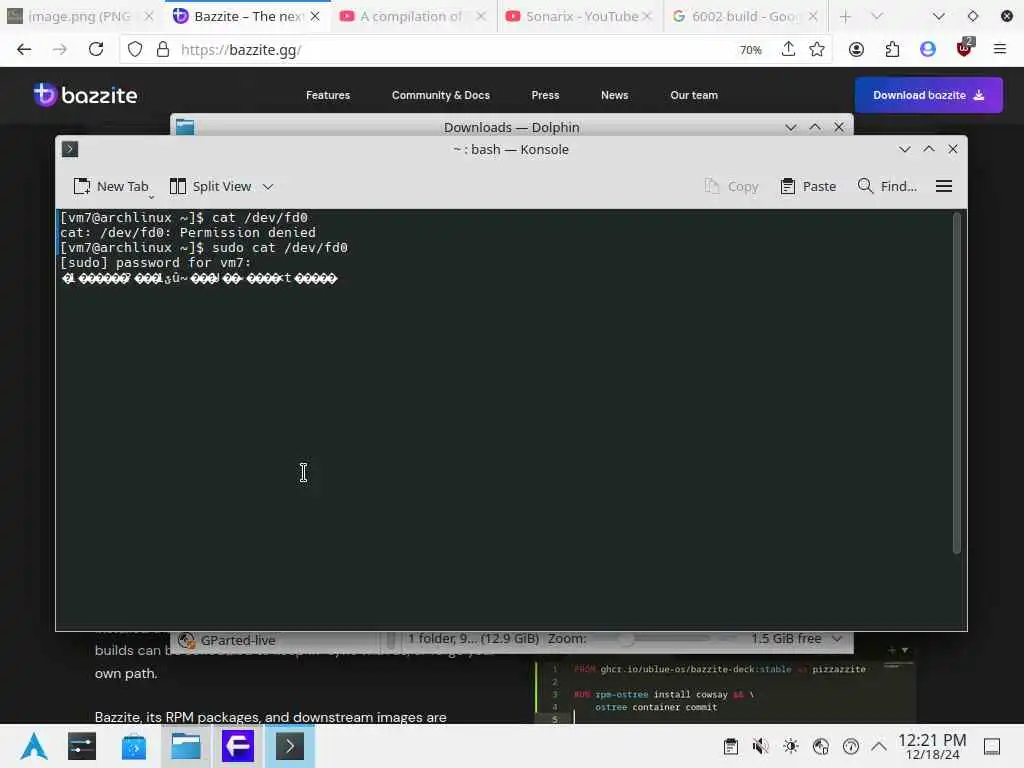Open Find in Konsole toolbar
The height and width of the screenshot is (768, 1024).
point(887,187)
